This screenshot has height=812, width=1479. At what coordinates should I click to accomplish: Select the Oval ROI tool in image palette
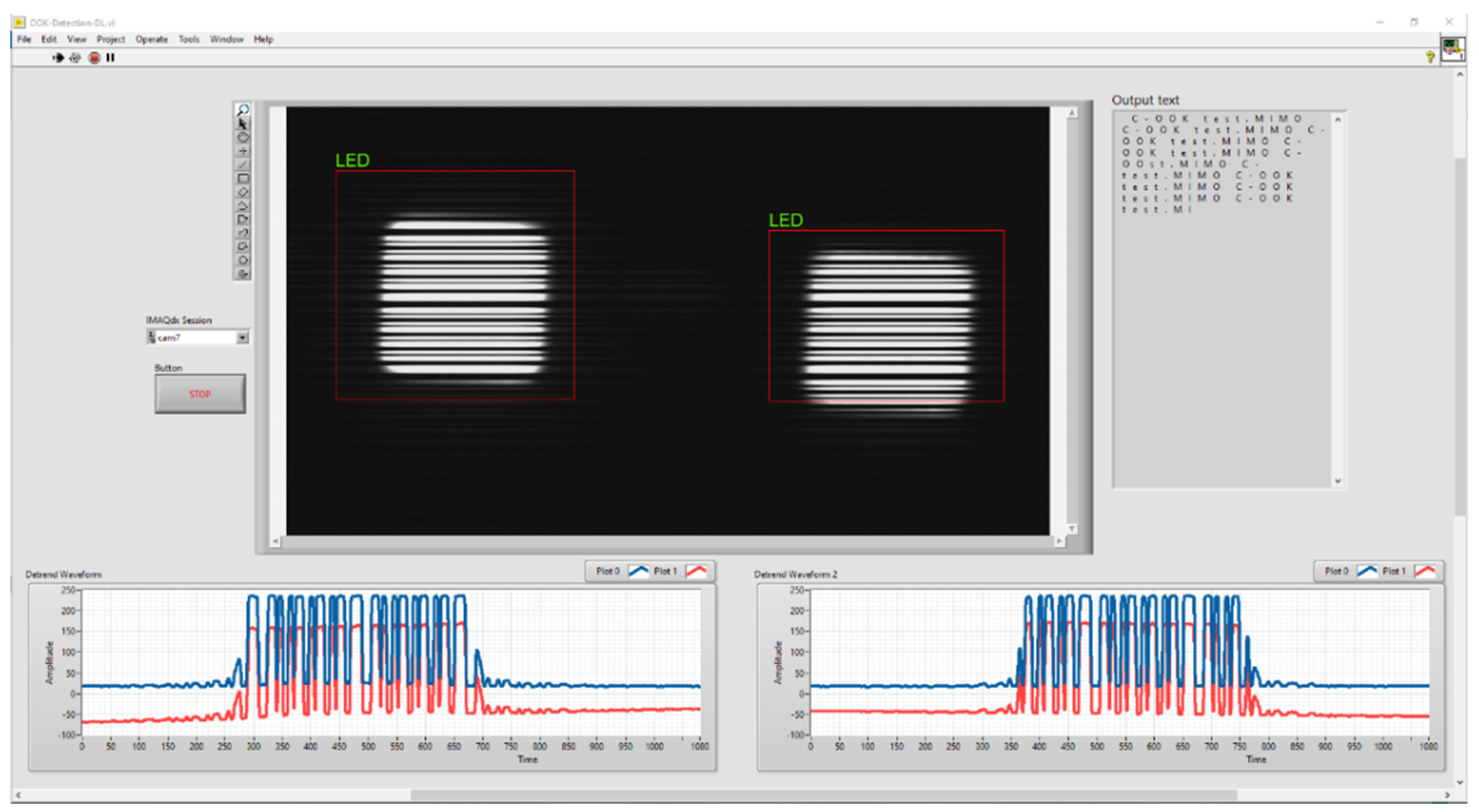coord(242,260)
